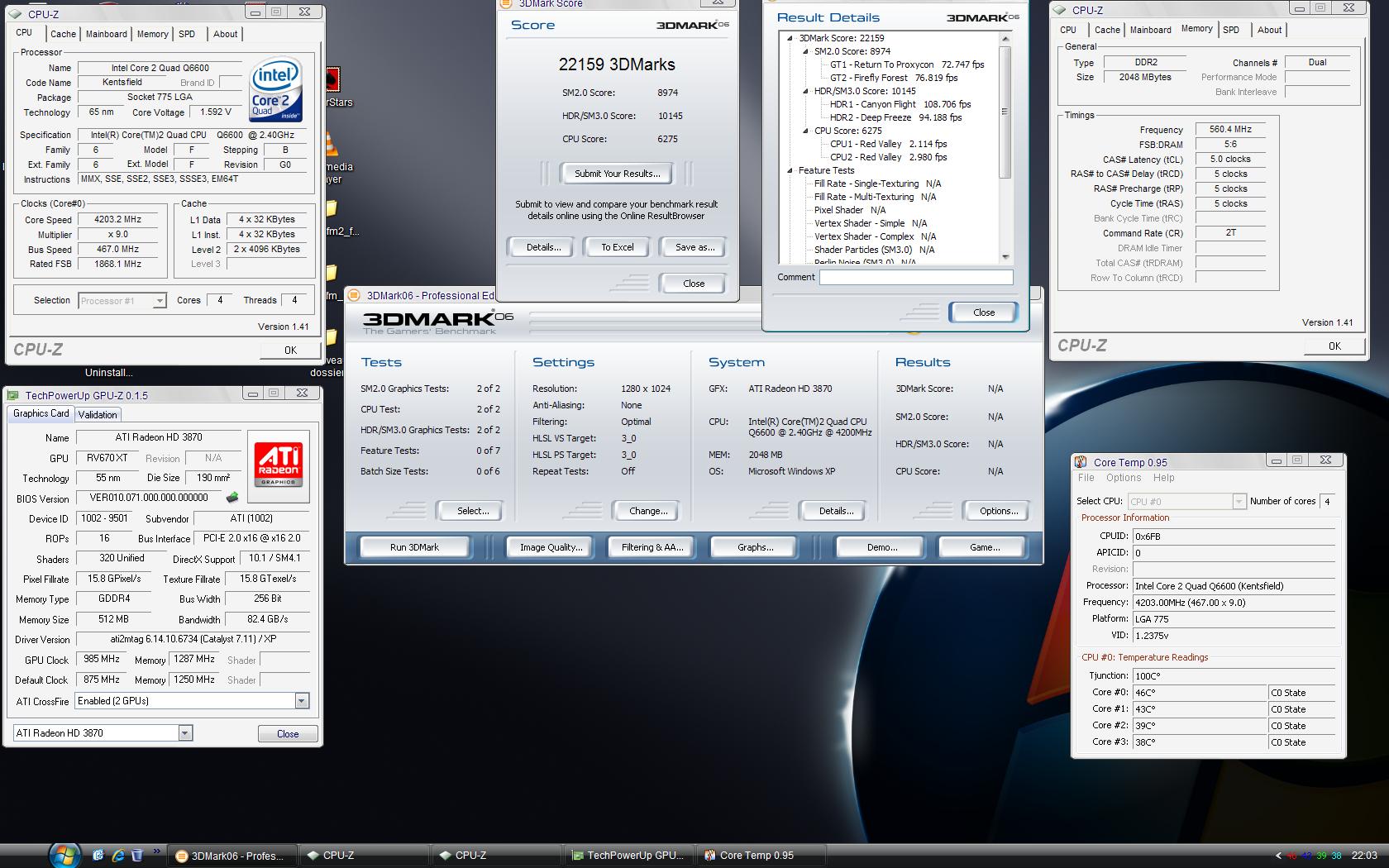Image resolution: width=1389 pixels, height=868 pixels.
Task: Switch to Cache tab in left CPU-Z
Action: click(x=63, y=34)
